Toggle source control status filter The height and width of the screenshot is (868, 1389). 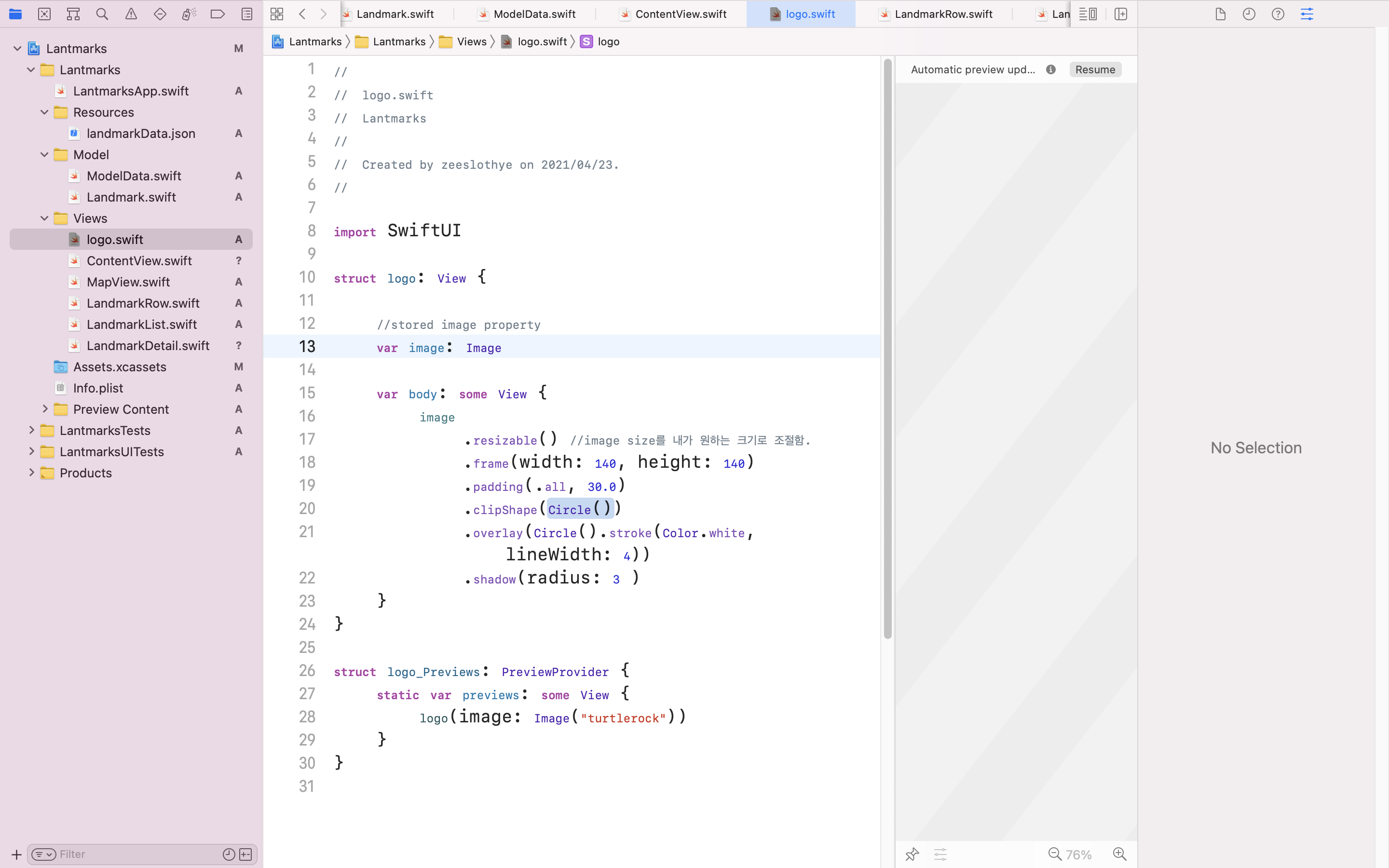pyautogui.click(x=245, y=854)
